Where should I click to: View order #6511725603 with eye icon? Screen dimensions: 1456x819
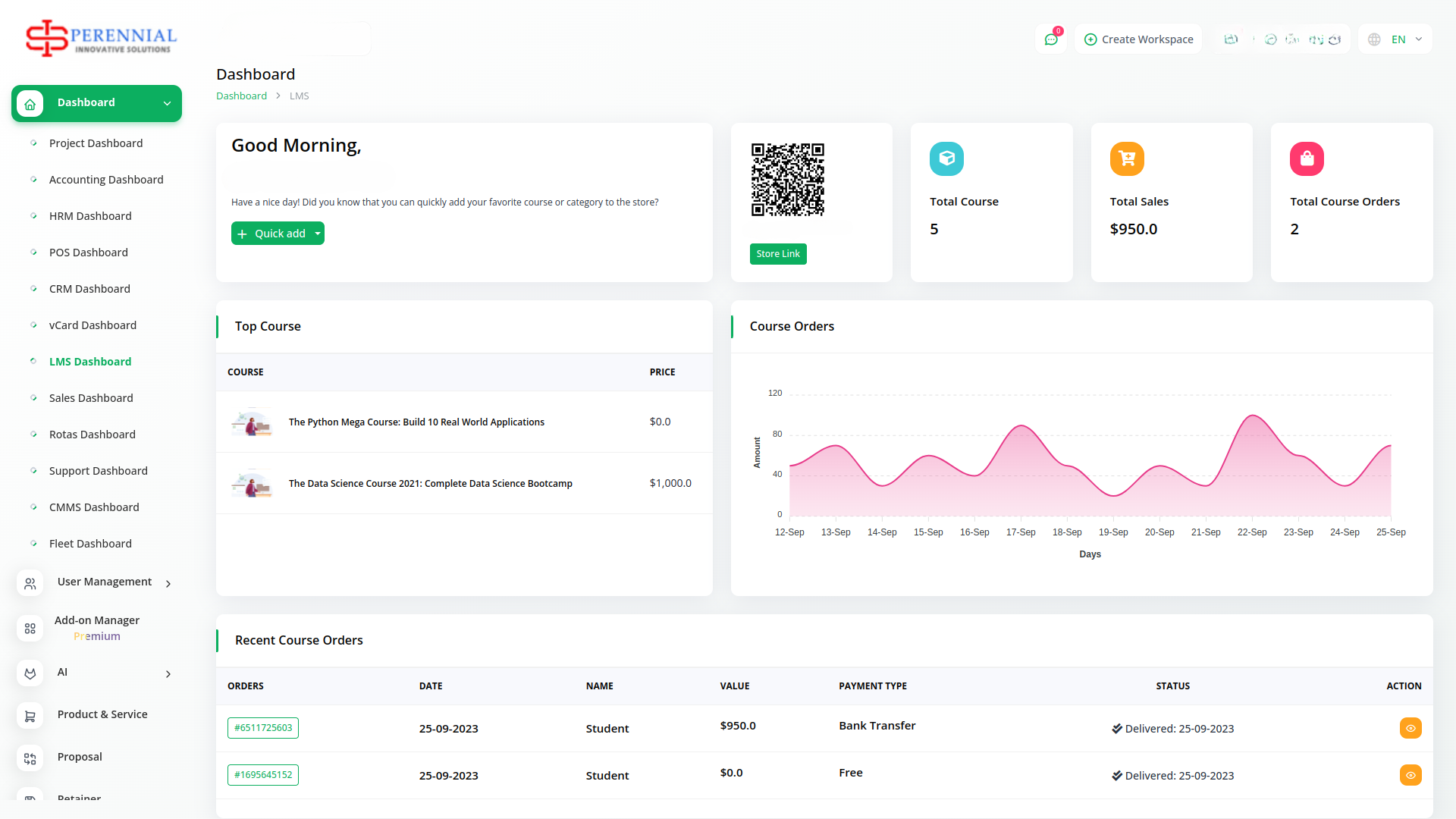click(x=1410, y=728)
